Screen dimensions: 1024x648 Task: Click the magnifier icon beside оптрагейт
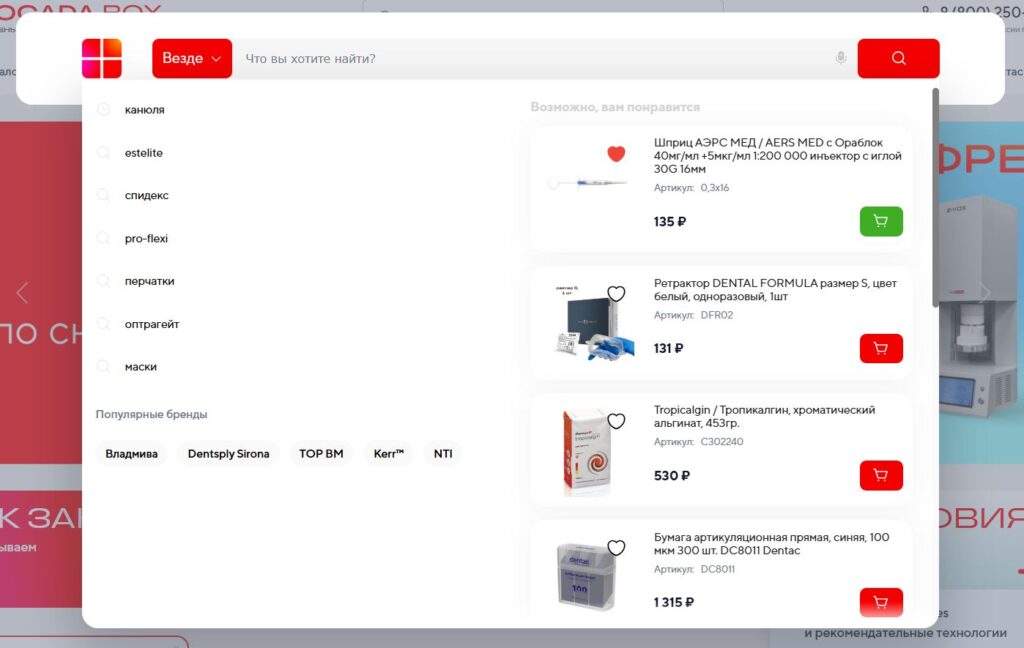click(103, 323)
